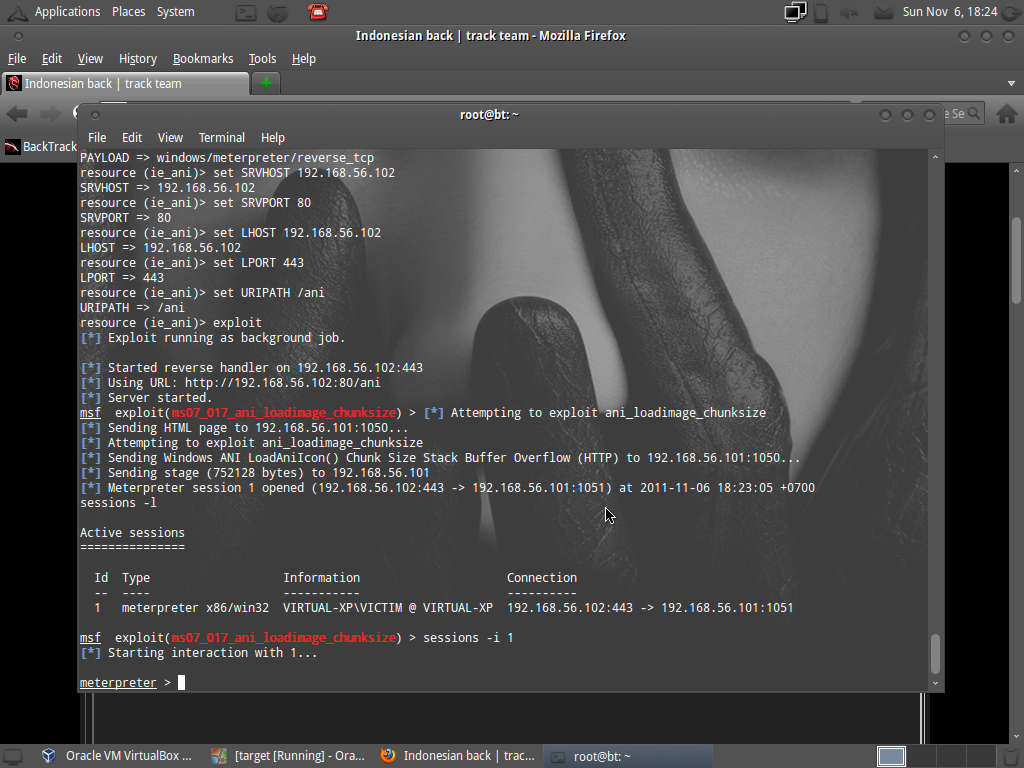The image size is (1024, 768).
Task: Open the Firefox Edit menu
Action: coord(52,59)
